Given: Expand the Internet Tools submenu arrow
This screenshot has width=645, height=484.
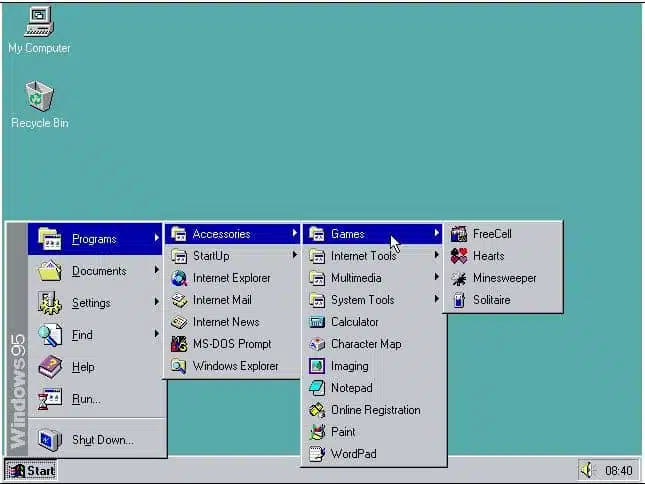Looking at the screenshot, I should [x=437, y=256].
